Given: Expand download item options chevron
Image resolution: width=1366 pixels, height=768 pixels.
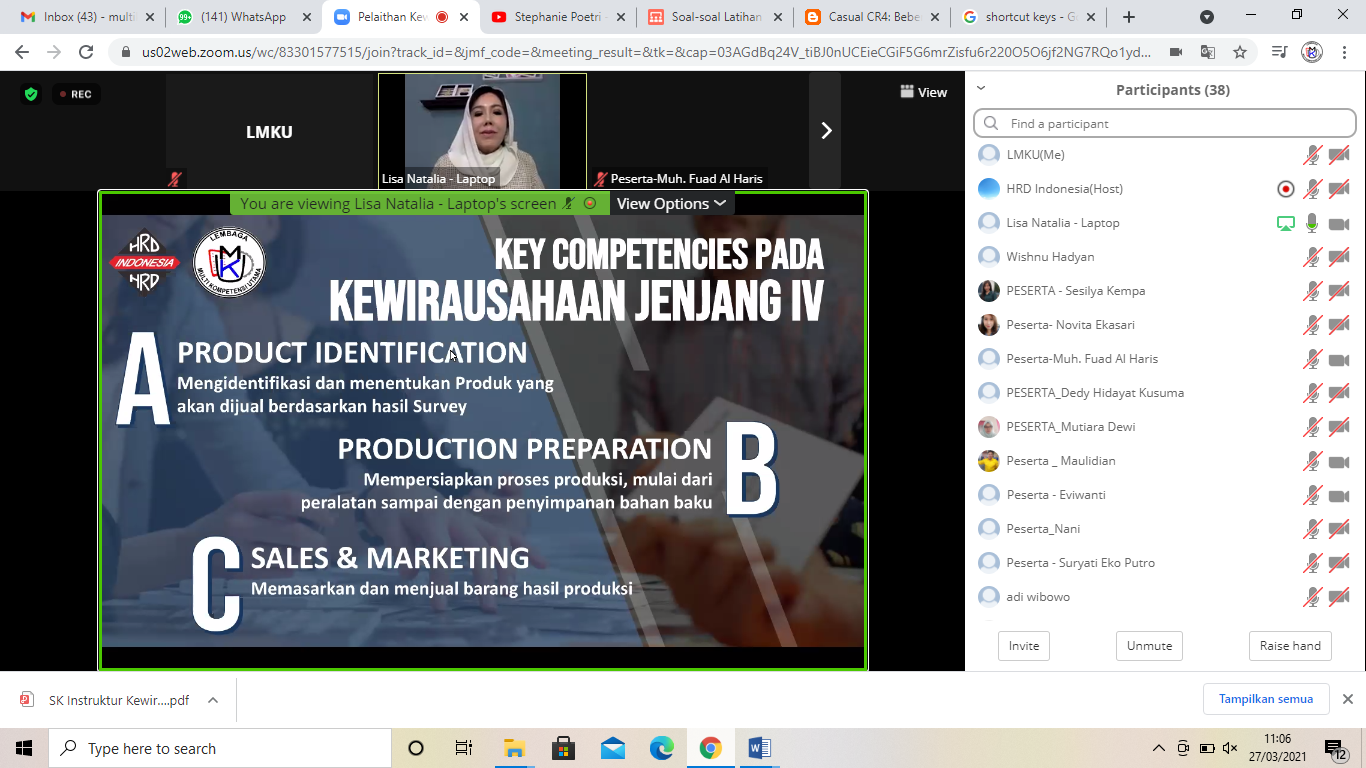Looking at the screenshot, I should pyautogui.click(x=212, y=700).
